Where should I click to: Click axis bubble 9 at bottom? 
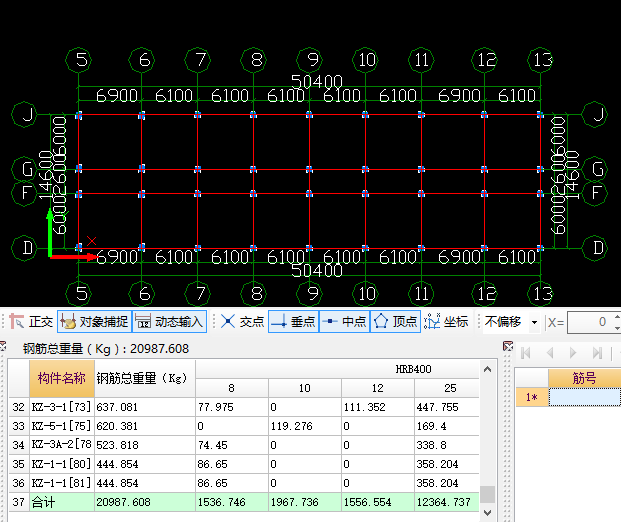[x=310, y=293]
